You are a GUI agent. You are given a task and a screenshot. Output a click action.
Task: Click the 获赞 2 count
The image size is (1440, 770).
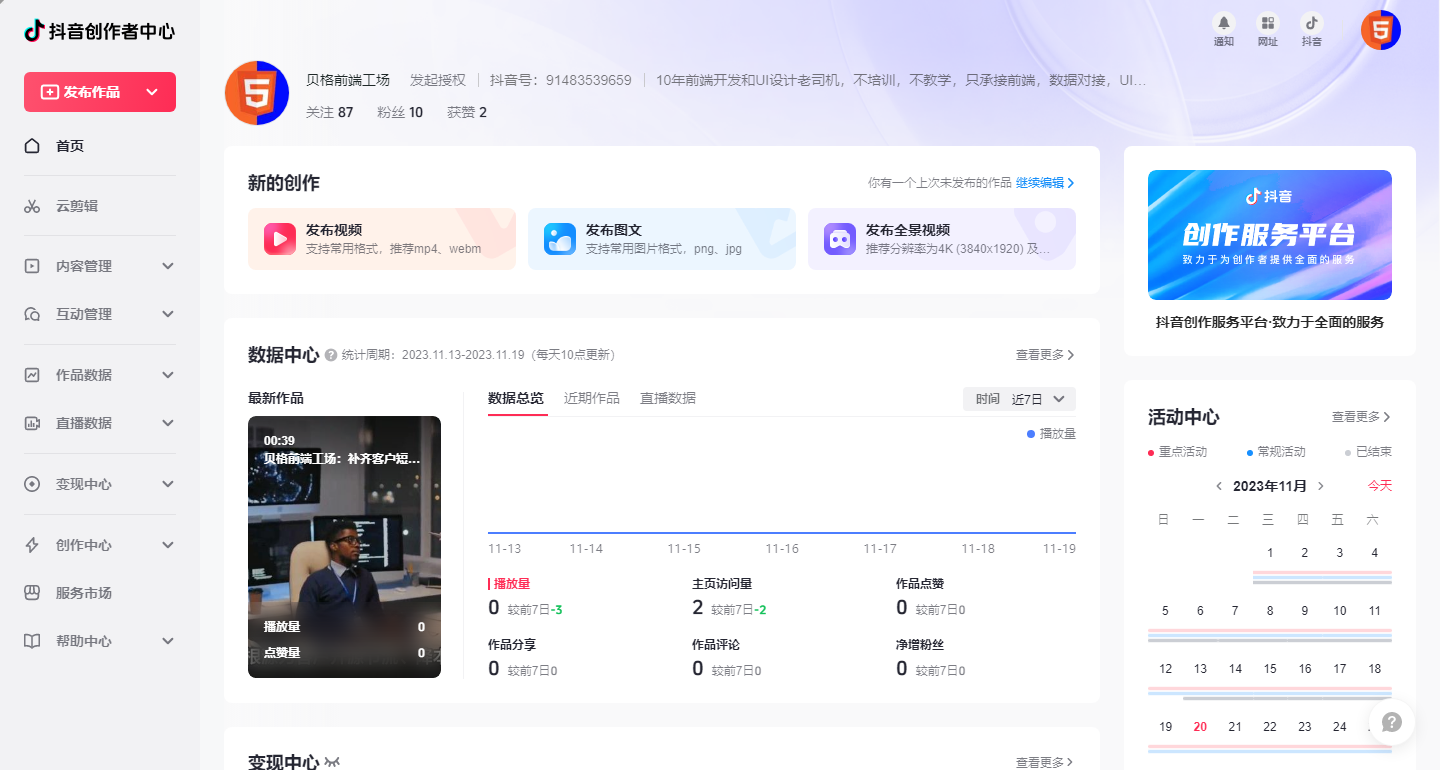click(x=467, y=112)
